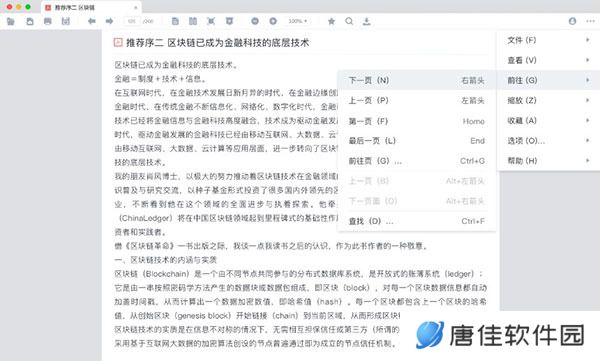Open search with the magnifier icon
600x361 pixels.
coord(349,21)
